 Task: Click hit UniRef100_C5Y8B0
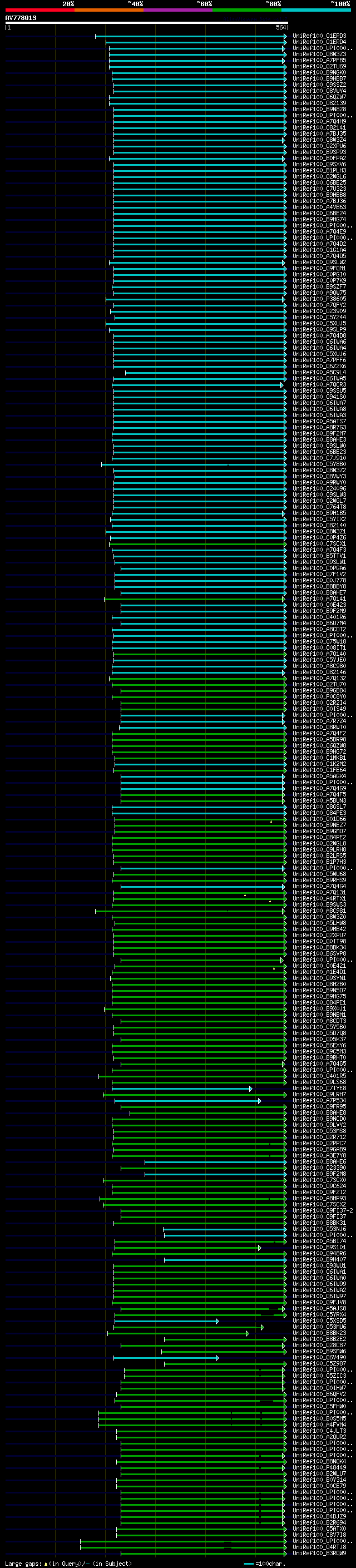(319, 464)
